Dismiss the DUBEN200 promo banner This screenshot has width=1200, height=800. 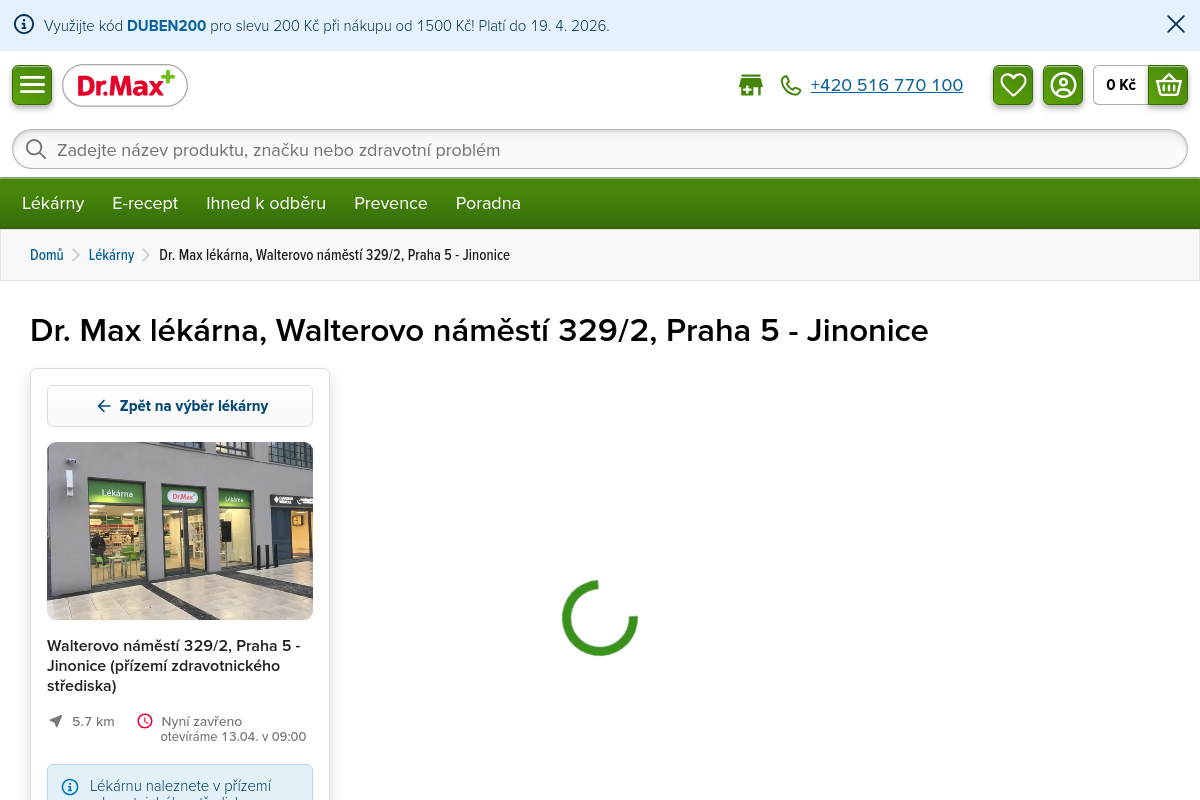[1176, 25]
